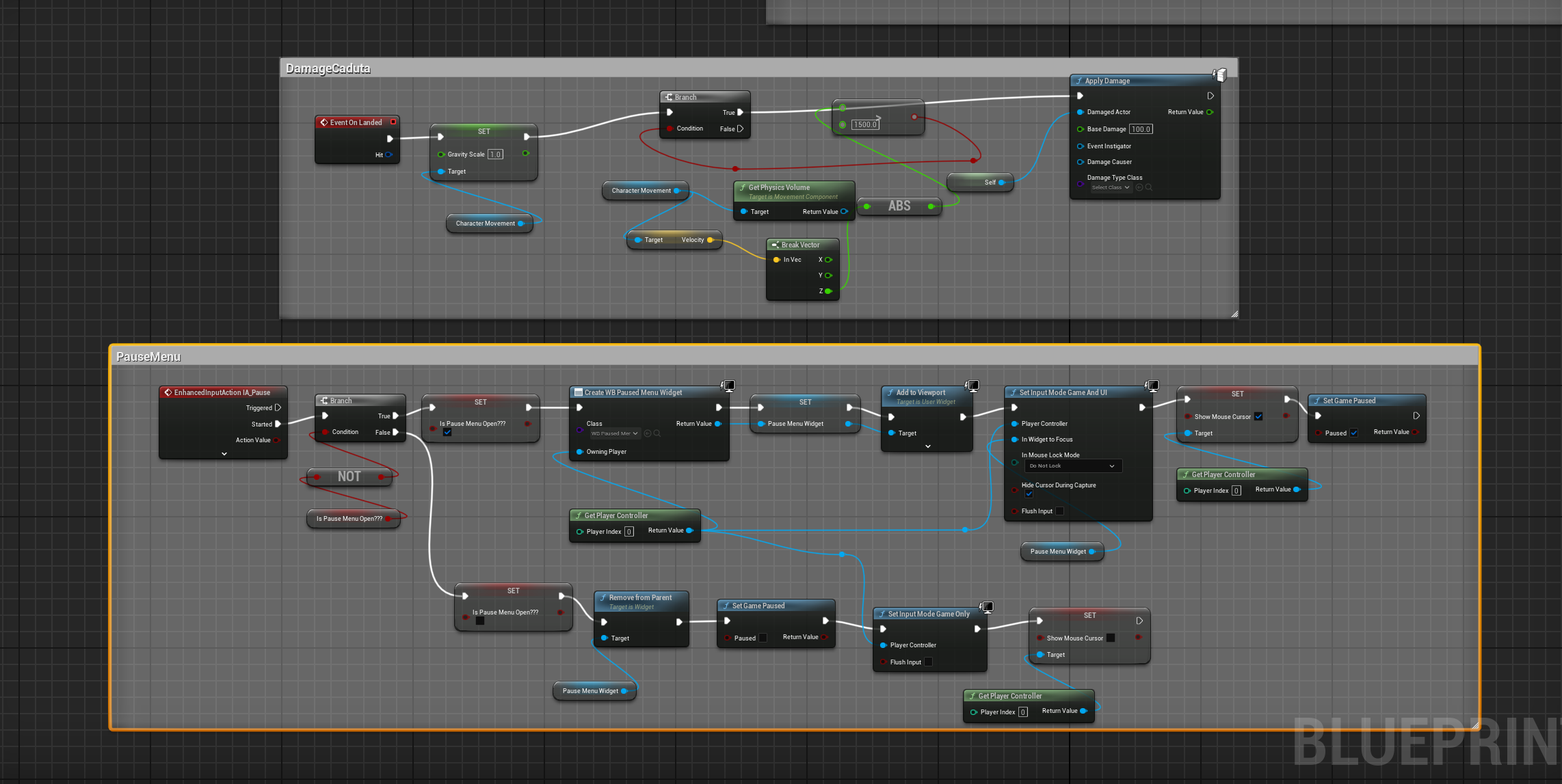
Task: Click the Break Vector node icon
Action: [x=775, y=245]
